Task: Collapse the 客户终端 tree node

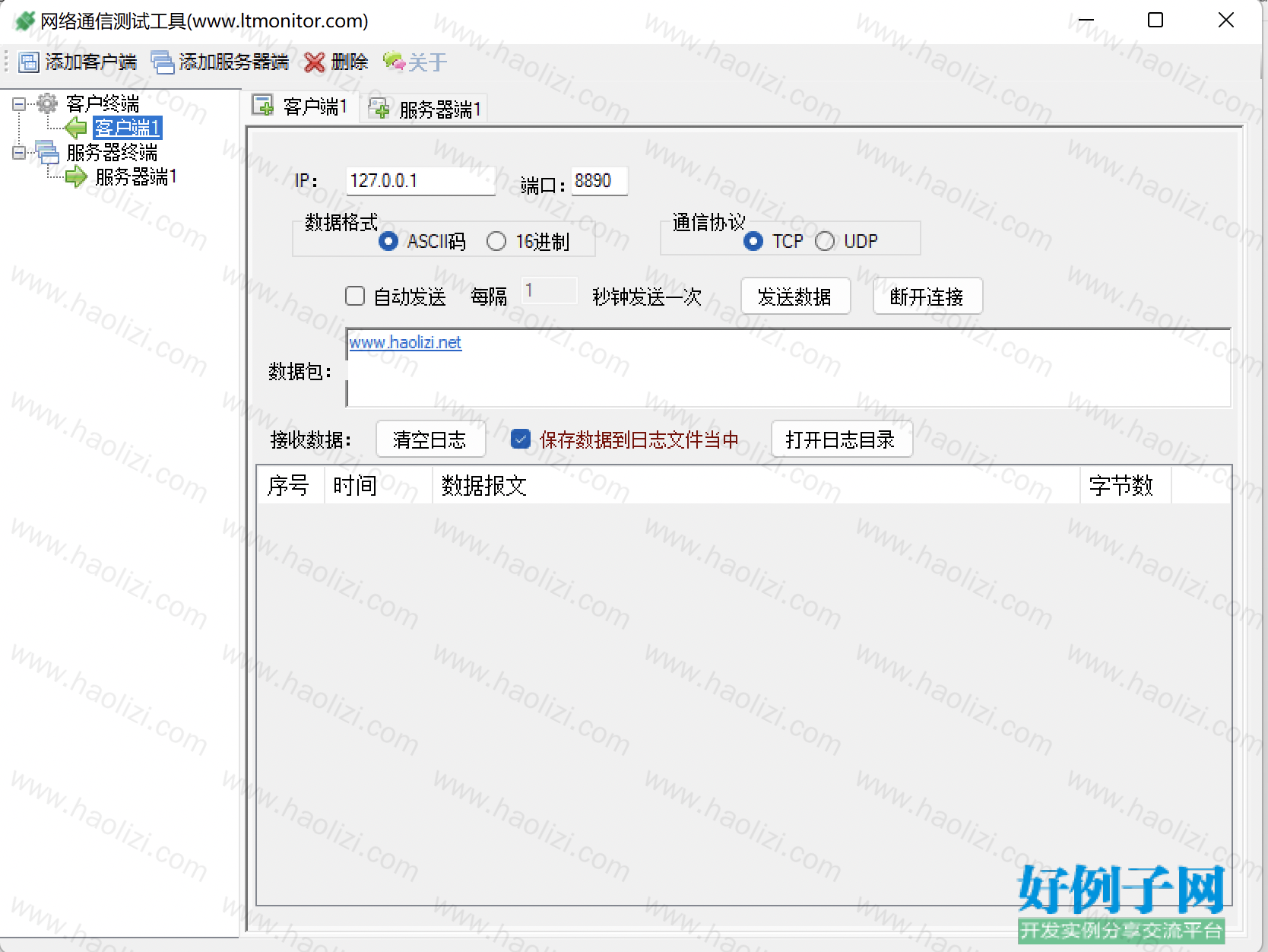Action: (x=19, y=103)
